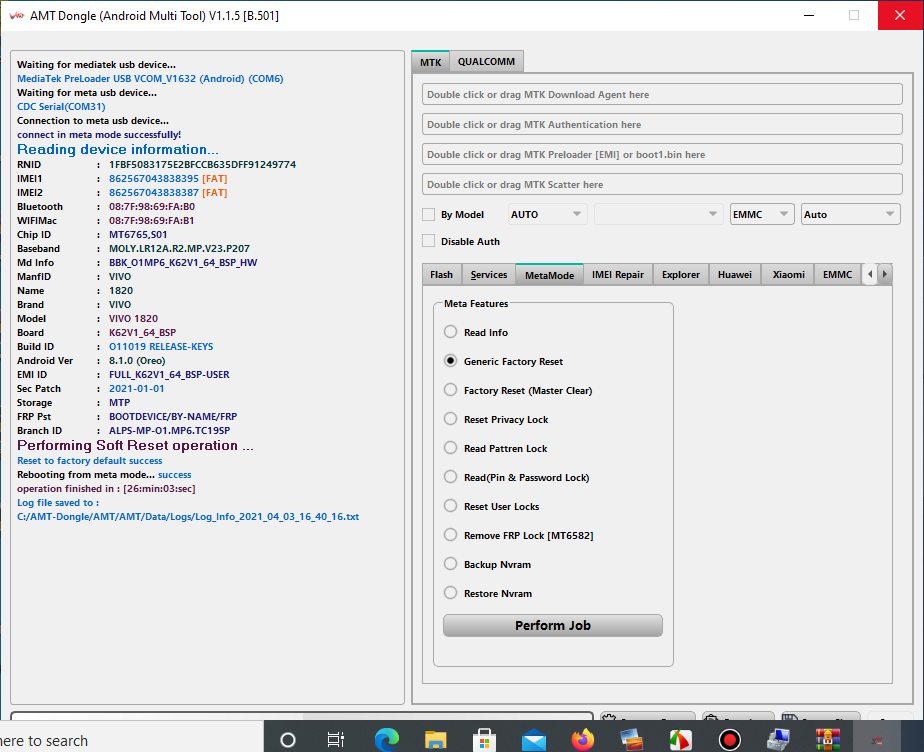The height and width of the screenshot is (752, 924).
Task: Click the Model value VIVO 1820
Action: pyautogui.click(x=133, y=318)
